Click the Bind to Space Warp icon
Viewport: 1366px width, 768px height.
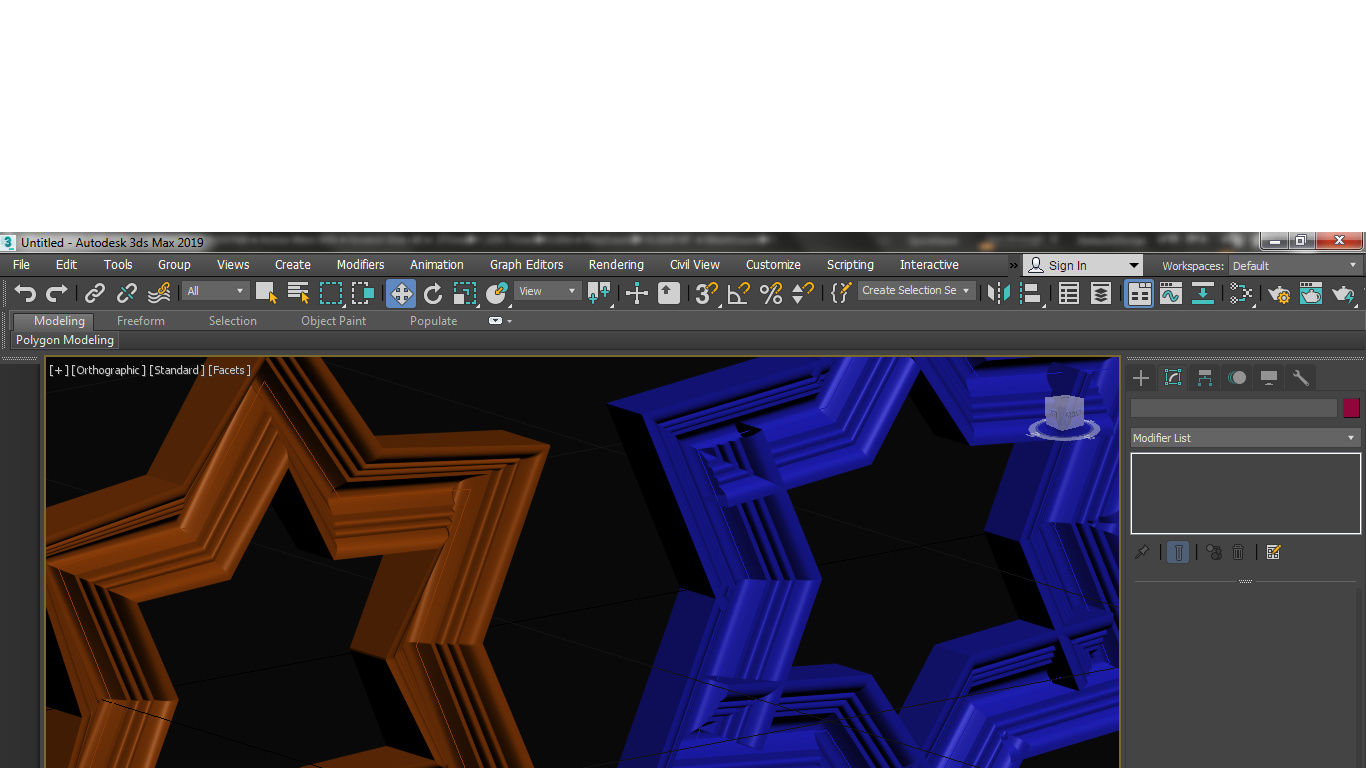159,293
